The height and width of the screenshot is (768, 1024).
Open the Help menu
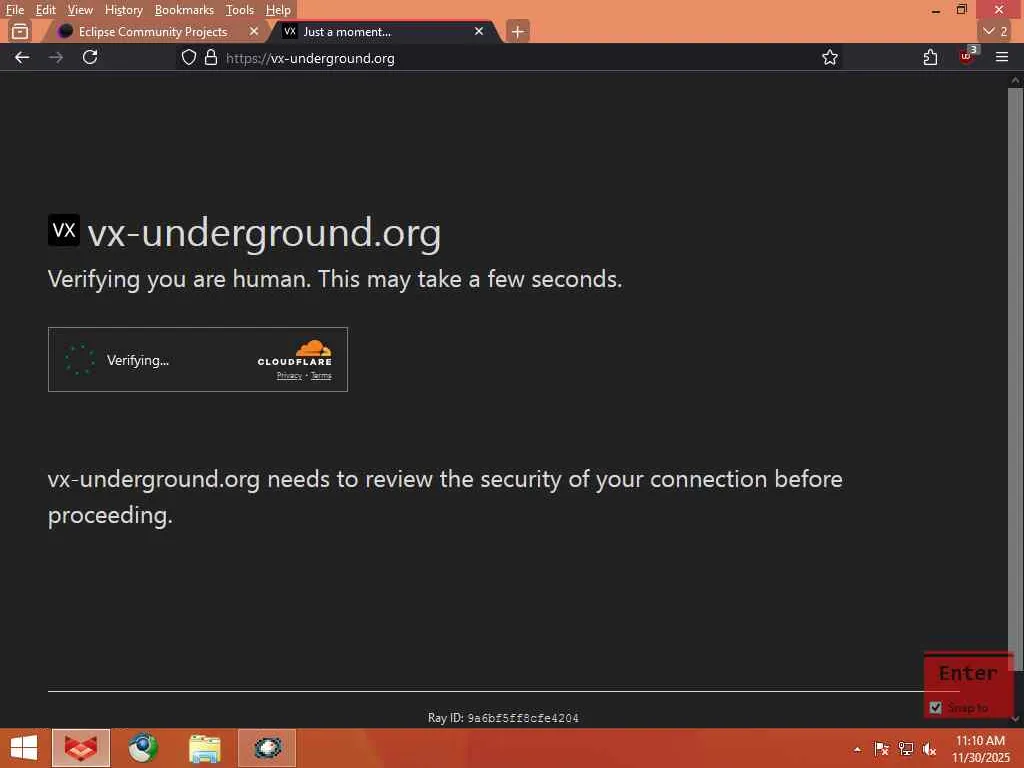(278, 10)
